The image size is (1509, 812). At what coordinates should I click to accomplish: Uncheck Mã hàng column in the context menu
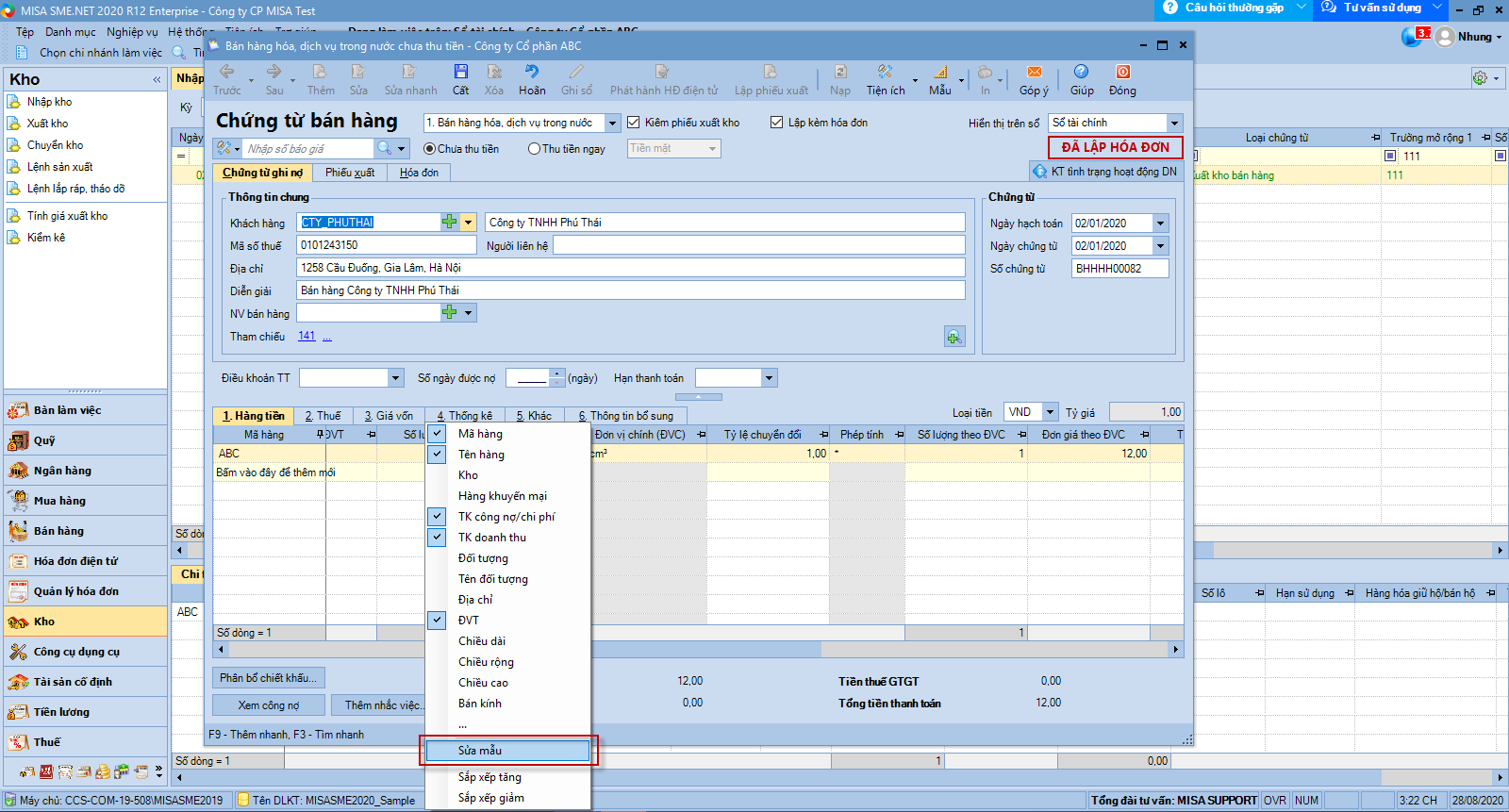tap(437, 434)
